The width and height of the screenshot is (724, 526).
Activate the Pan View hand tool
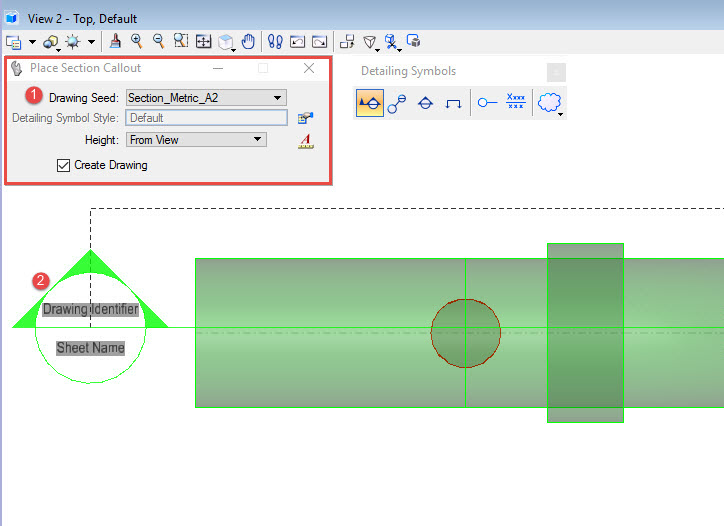click(248, 42)
